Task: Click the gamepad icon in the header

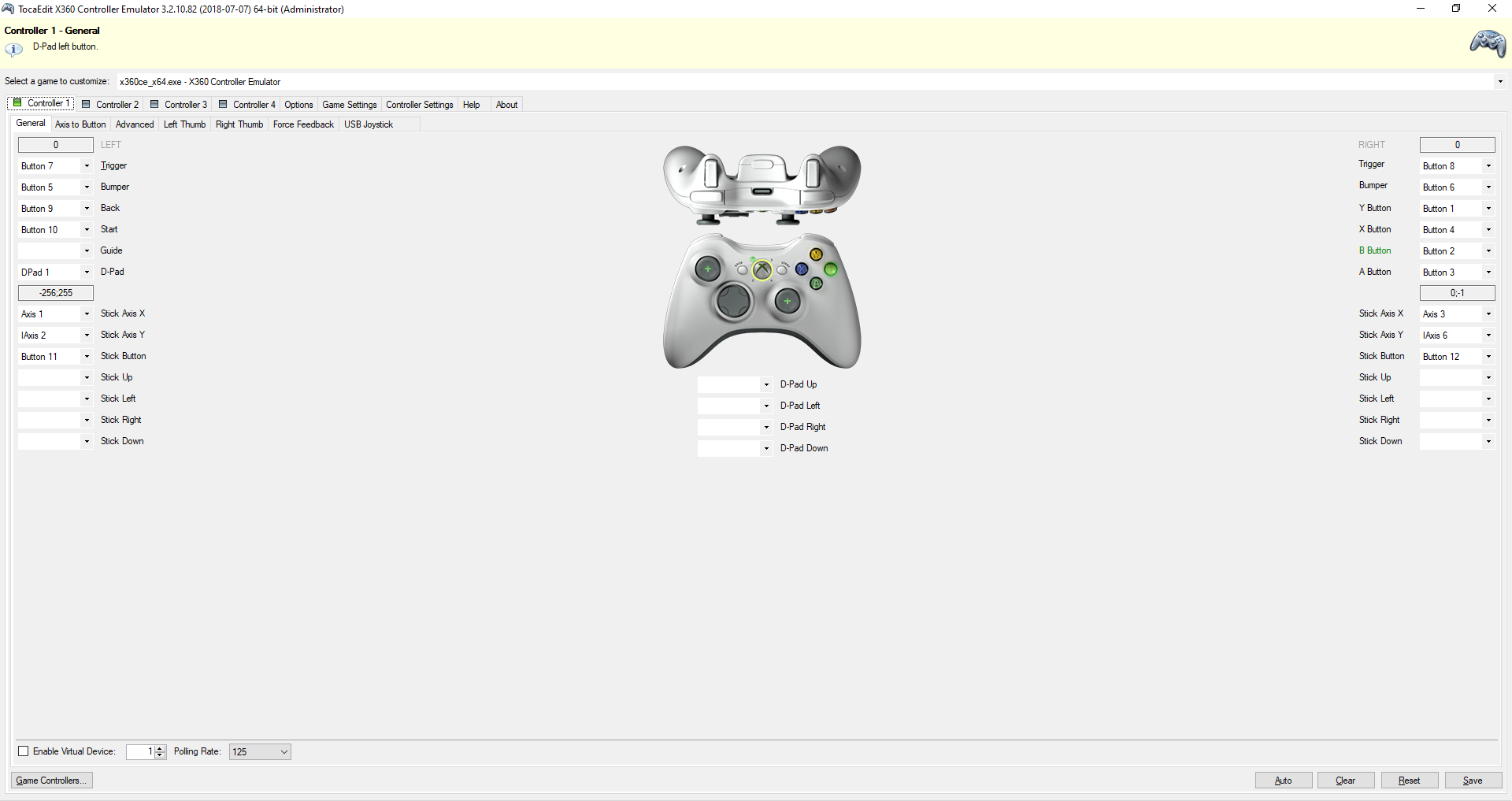Action: (x=1488, y=44)
